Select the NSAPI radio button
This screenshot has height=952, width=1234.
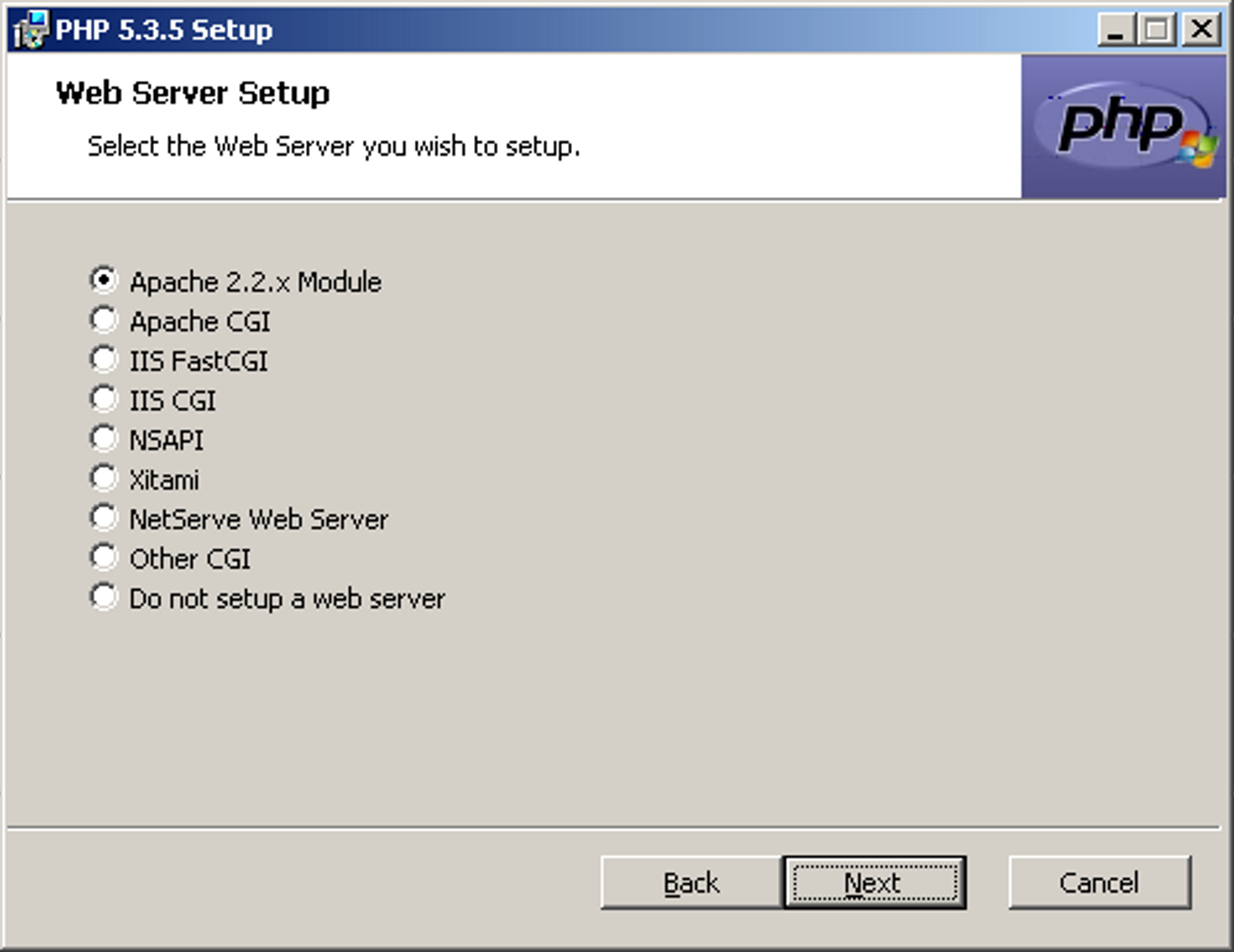(x=104, y=438)
